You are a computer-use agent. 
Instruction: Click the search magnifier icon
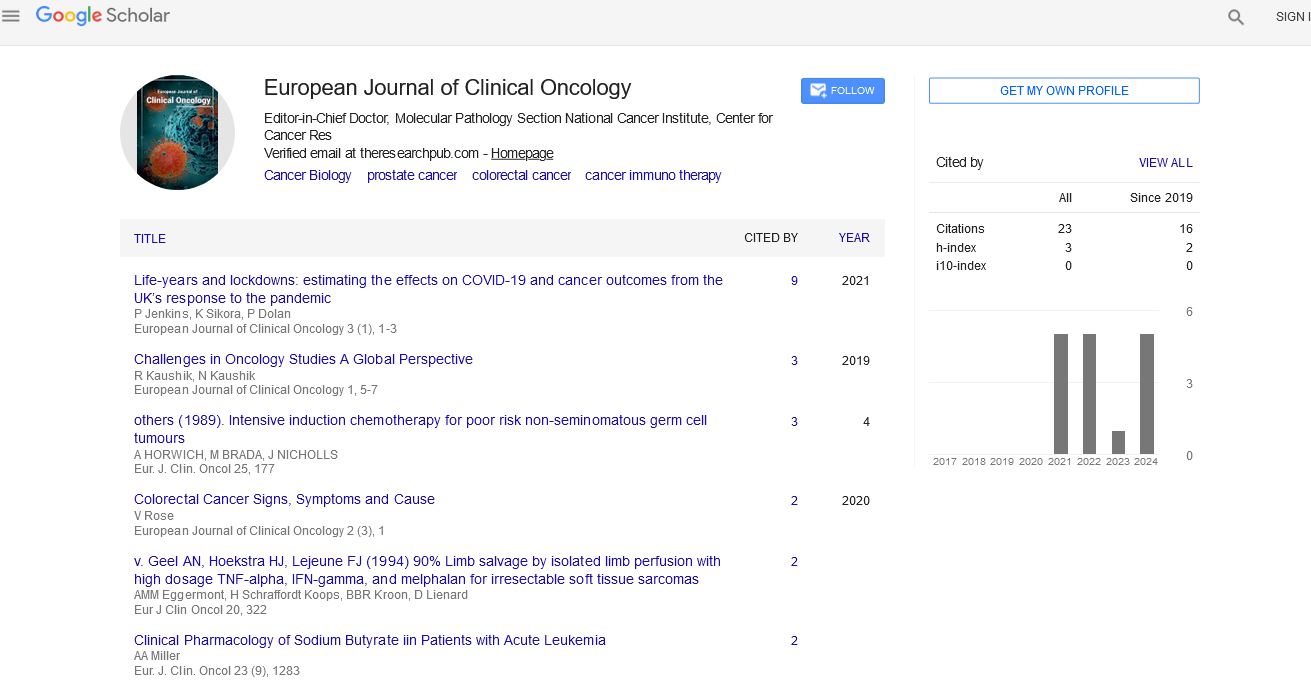(1236, 17)
